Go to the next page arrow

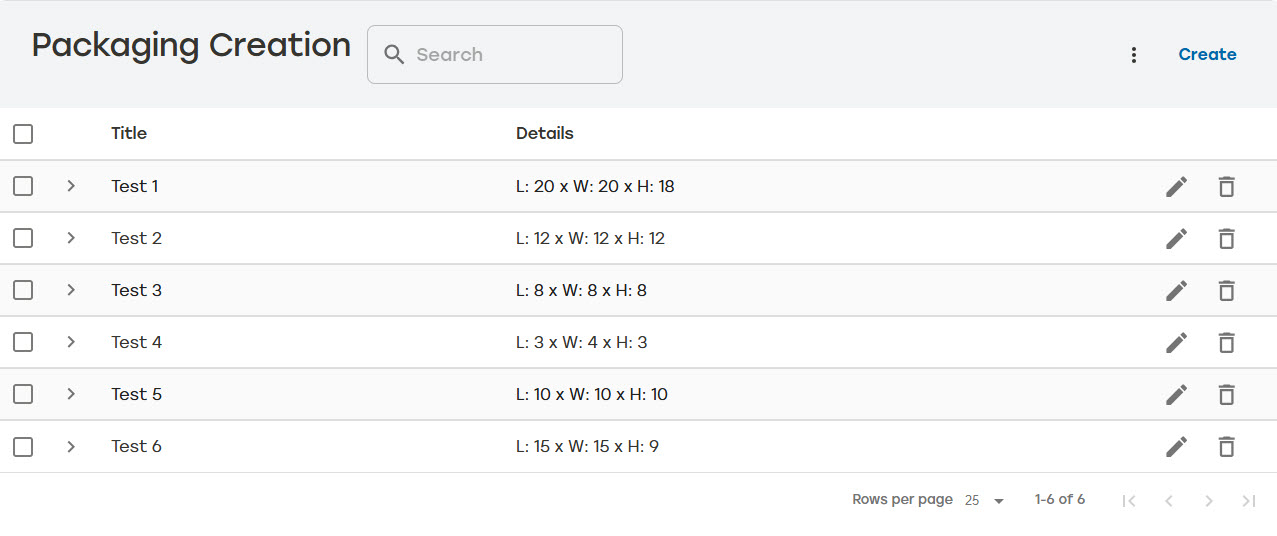tap(1209, 500)
